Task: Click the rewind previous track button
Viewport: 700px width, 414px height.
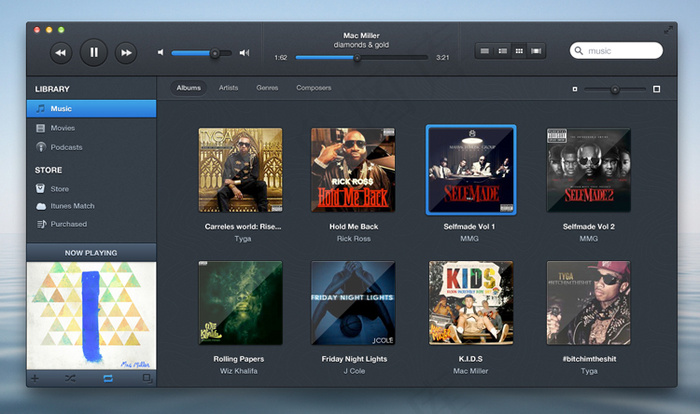Action: coord(60,53)
